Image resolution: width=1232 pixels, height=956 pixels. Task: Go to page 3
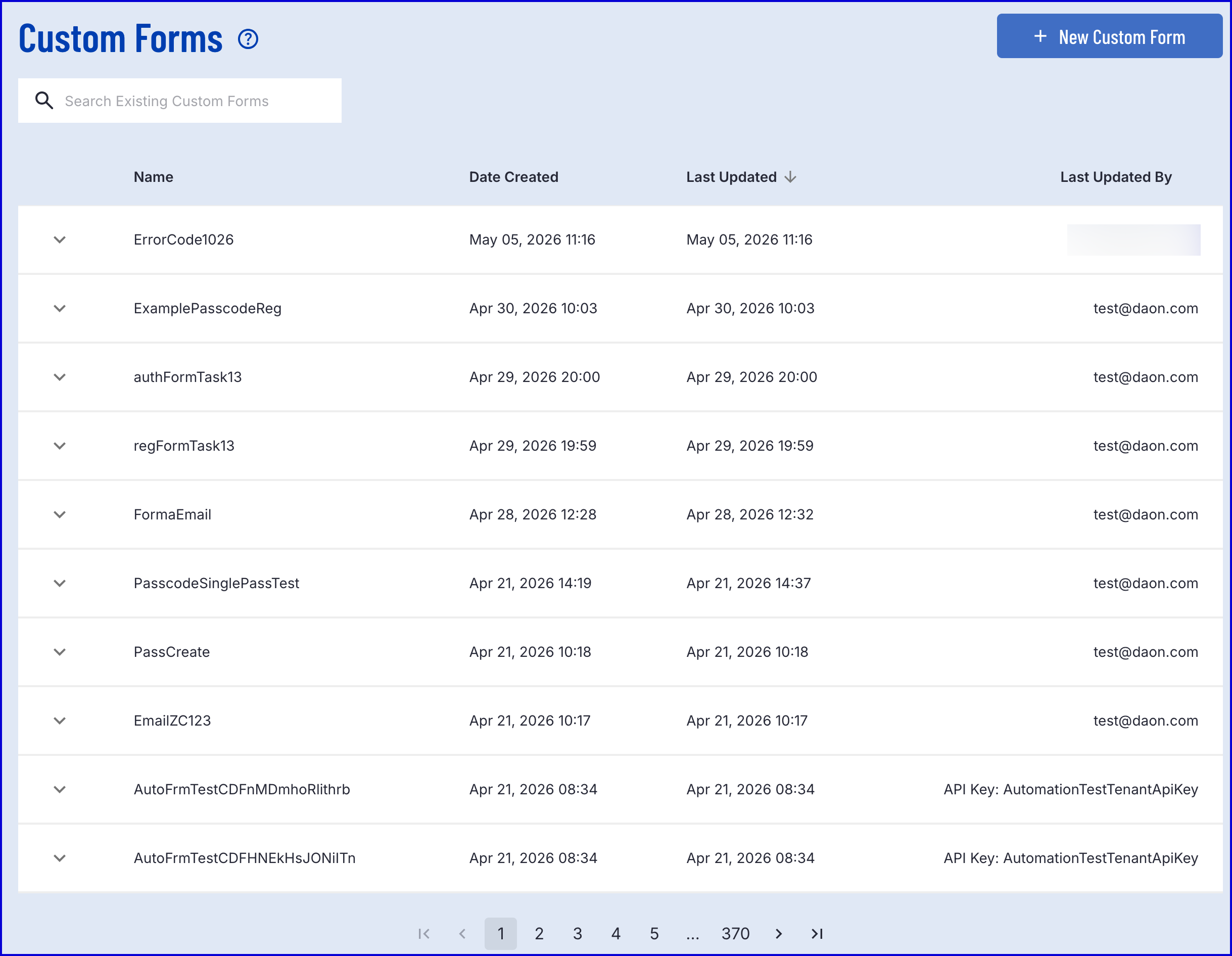click(578, 934)
